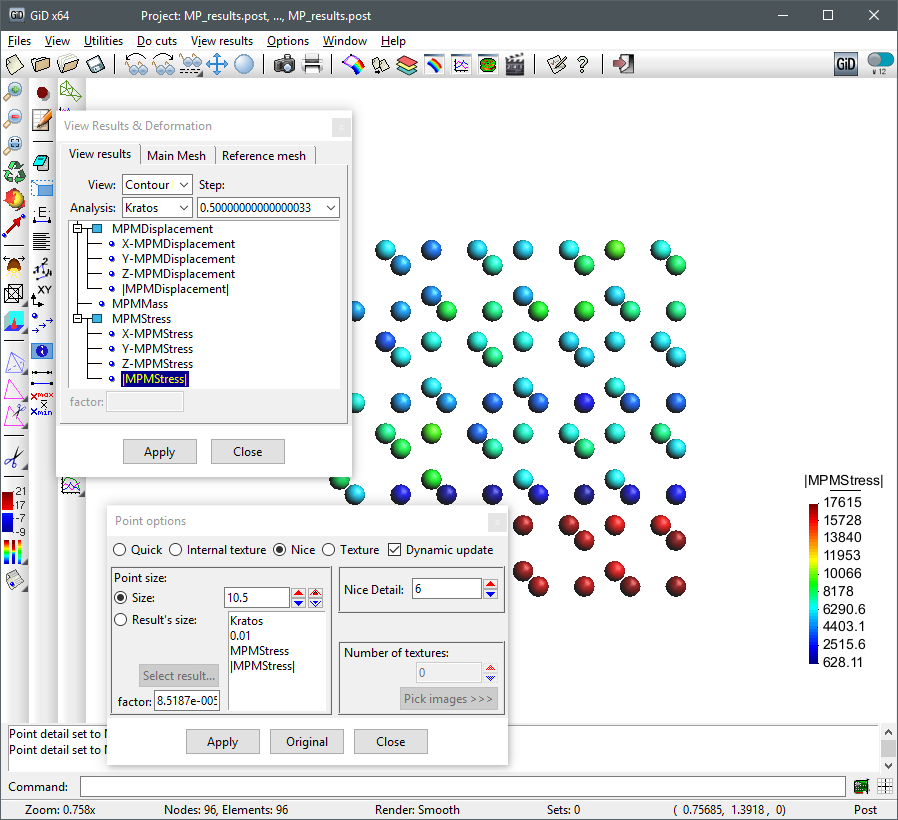Click the green recycle redraw icon

[14, 171]
